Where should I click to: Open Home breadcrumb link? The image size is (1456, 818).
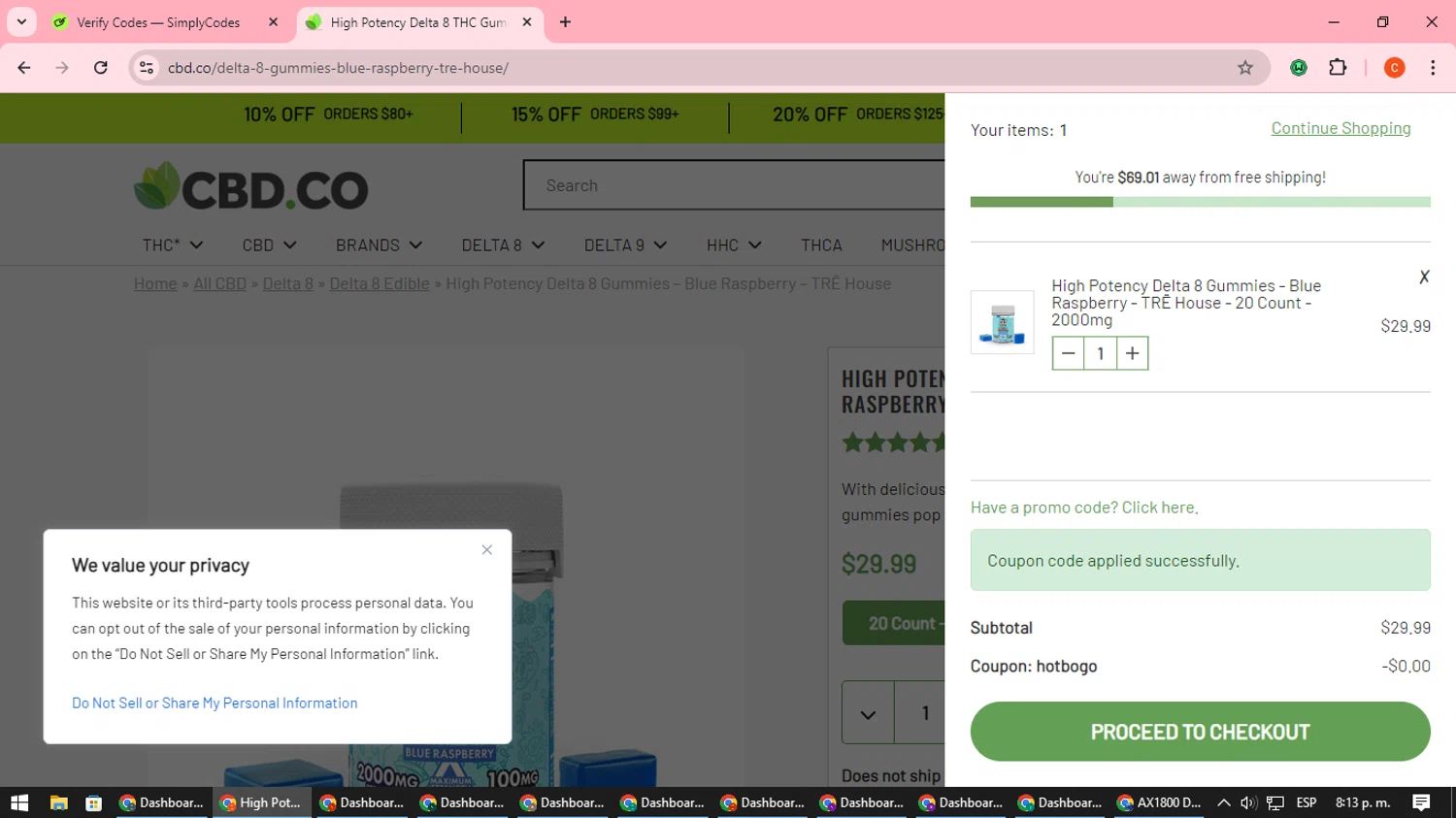click(x=155, y=283)
